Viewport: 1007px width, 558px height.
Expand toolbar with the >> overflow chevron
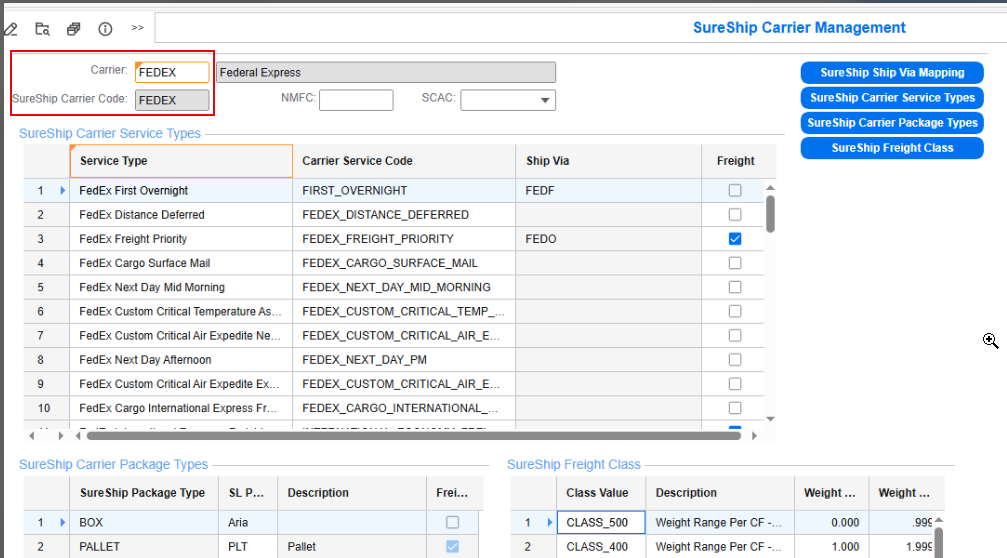(137, 27)
